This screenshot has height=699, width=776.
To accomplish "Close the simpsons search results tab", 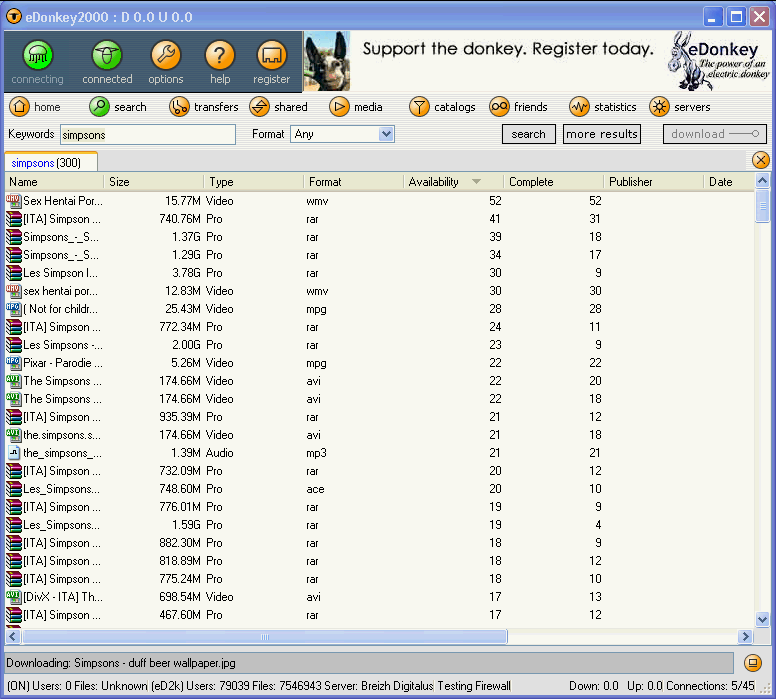I will pyautogui.click(x=761, y=160).
